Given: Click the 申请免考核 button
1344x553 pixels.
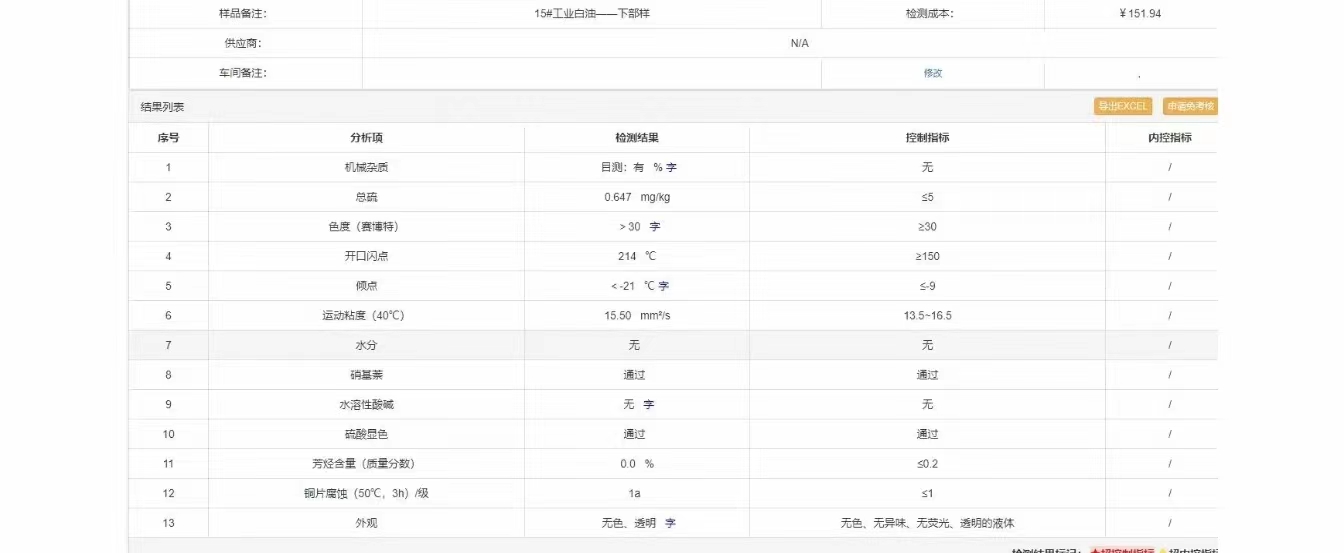Looking at the screenshot, I should tap(1191, 106).
